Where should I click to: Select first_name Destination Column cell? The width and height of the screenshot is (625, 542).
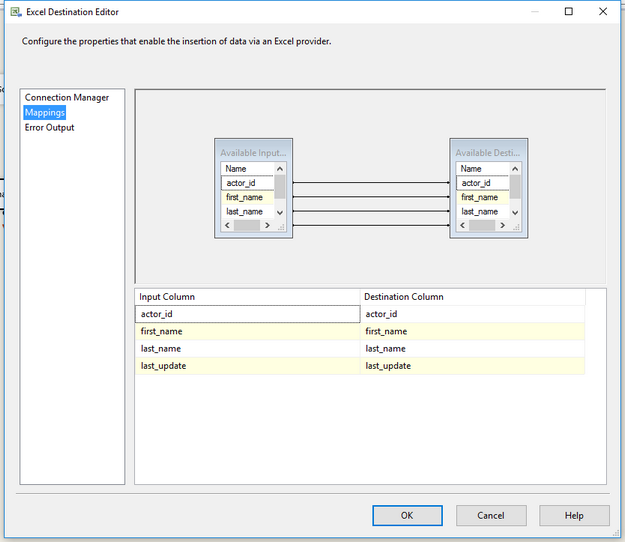473,332
